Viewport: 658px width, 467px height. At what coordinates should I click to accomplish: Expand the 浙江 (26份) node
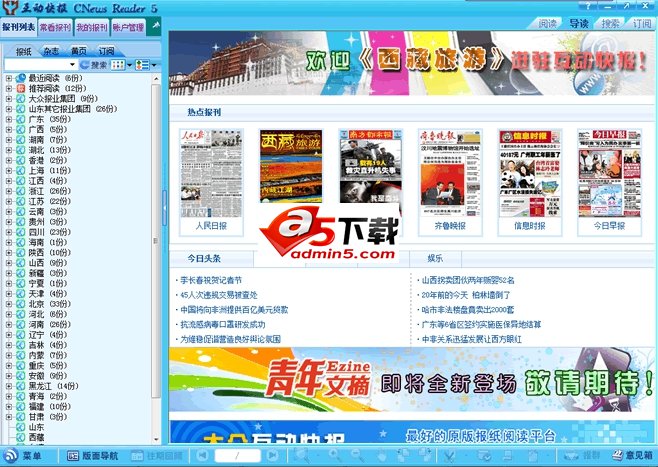(9, 191)
